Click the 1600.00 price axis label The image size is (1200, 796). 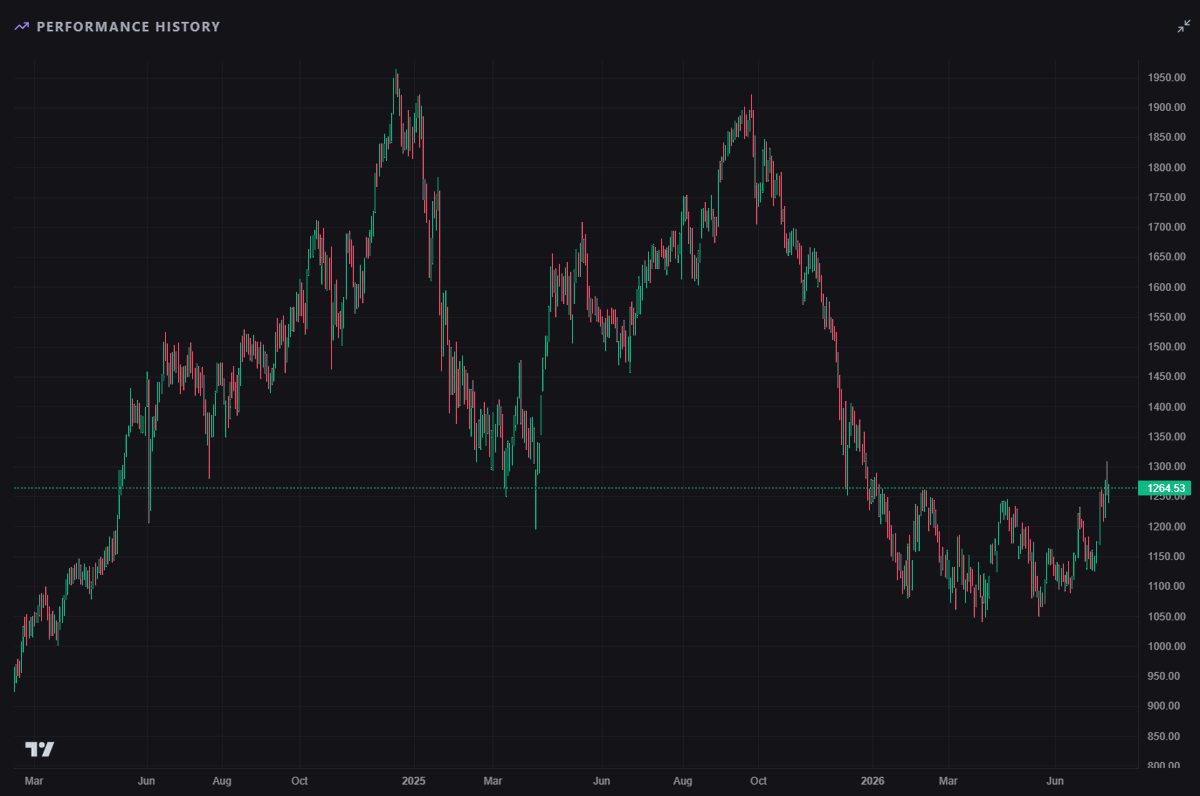1167,288
